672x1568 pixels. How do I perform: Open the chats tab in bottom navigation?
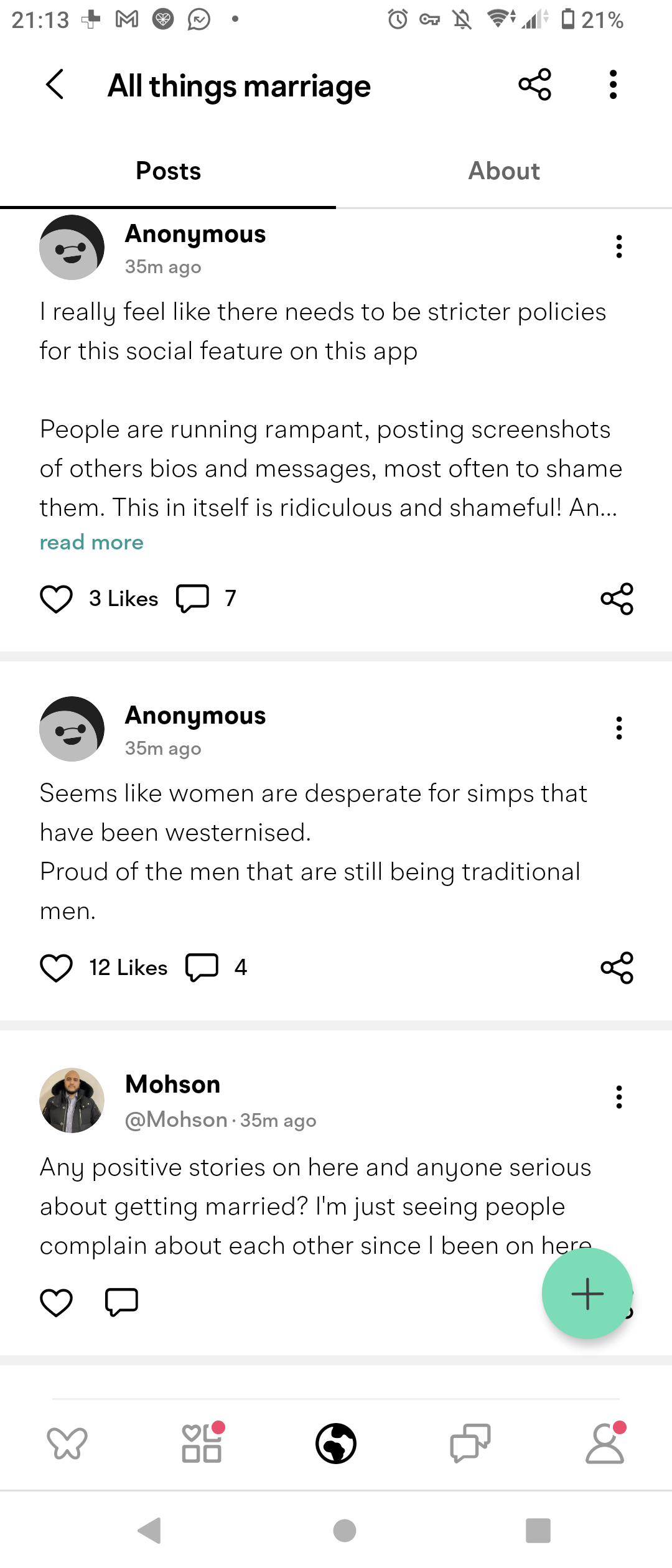tap(470, 1444)
